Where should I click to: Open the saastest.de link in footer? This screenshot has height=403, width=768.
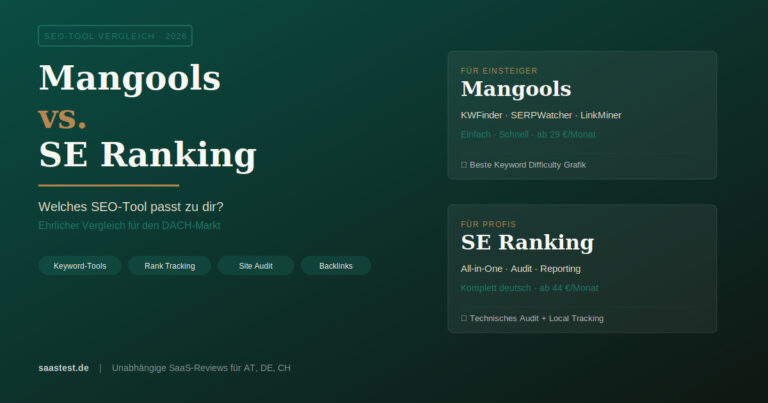pyautogui.click(x=64, y=368)
